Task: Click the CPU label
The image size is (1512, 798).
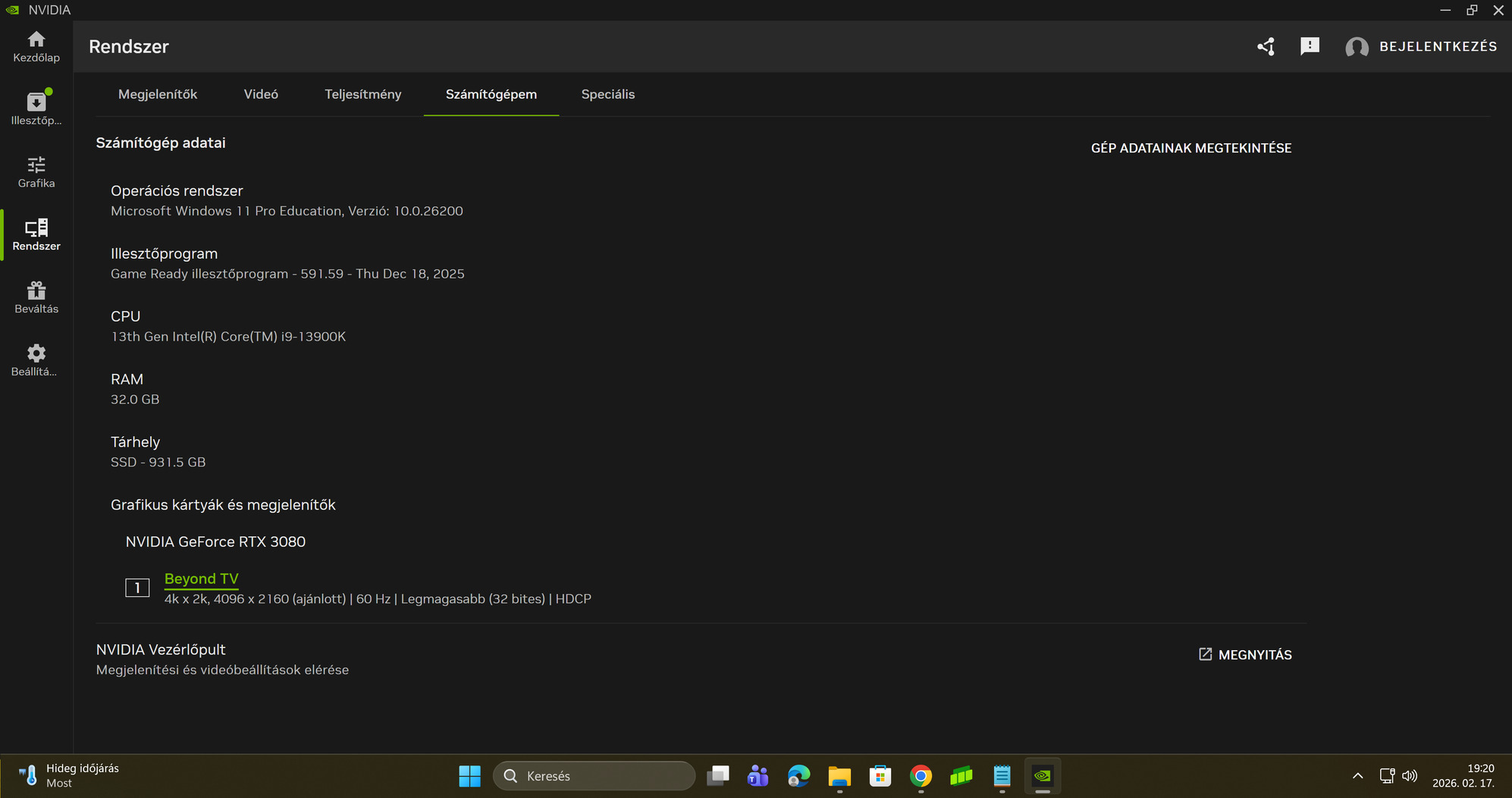Action: (126, 316)
